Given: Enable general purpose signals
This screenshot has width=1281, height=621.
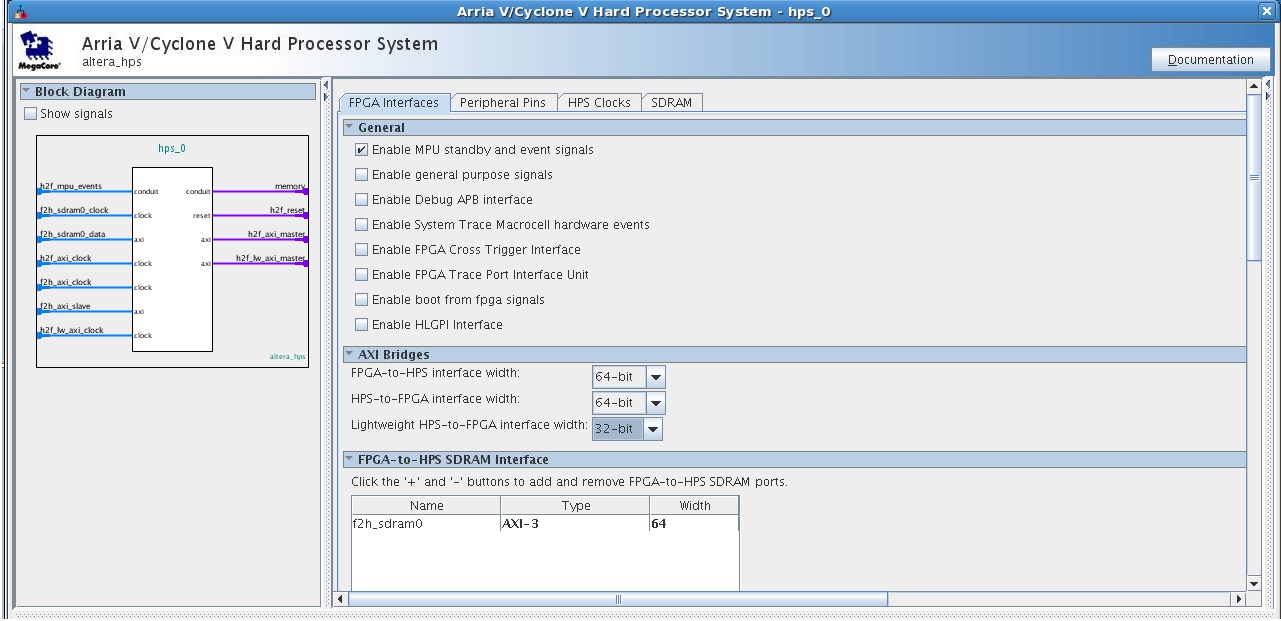Looking at the screenshot, I should click(362, 175).
